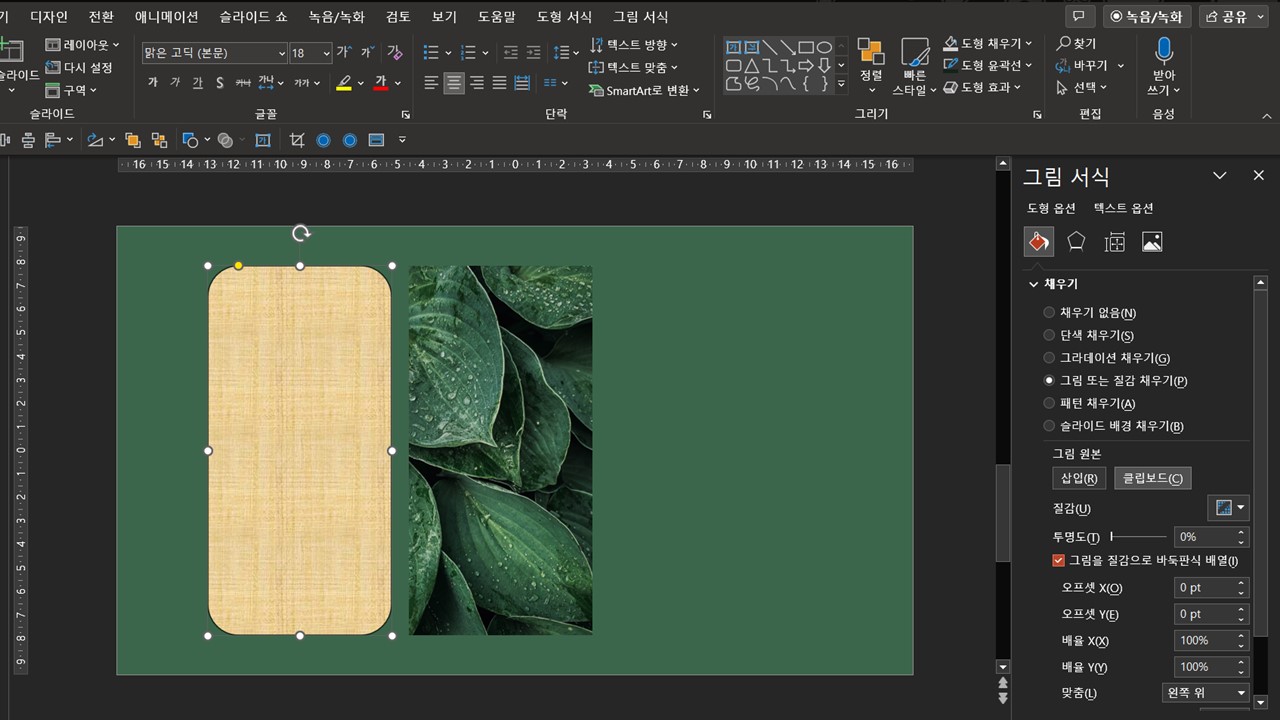
Task: Click the Share (공유) button
Action: 1234,17
